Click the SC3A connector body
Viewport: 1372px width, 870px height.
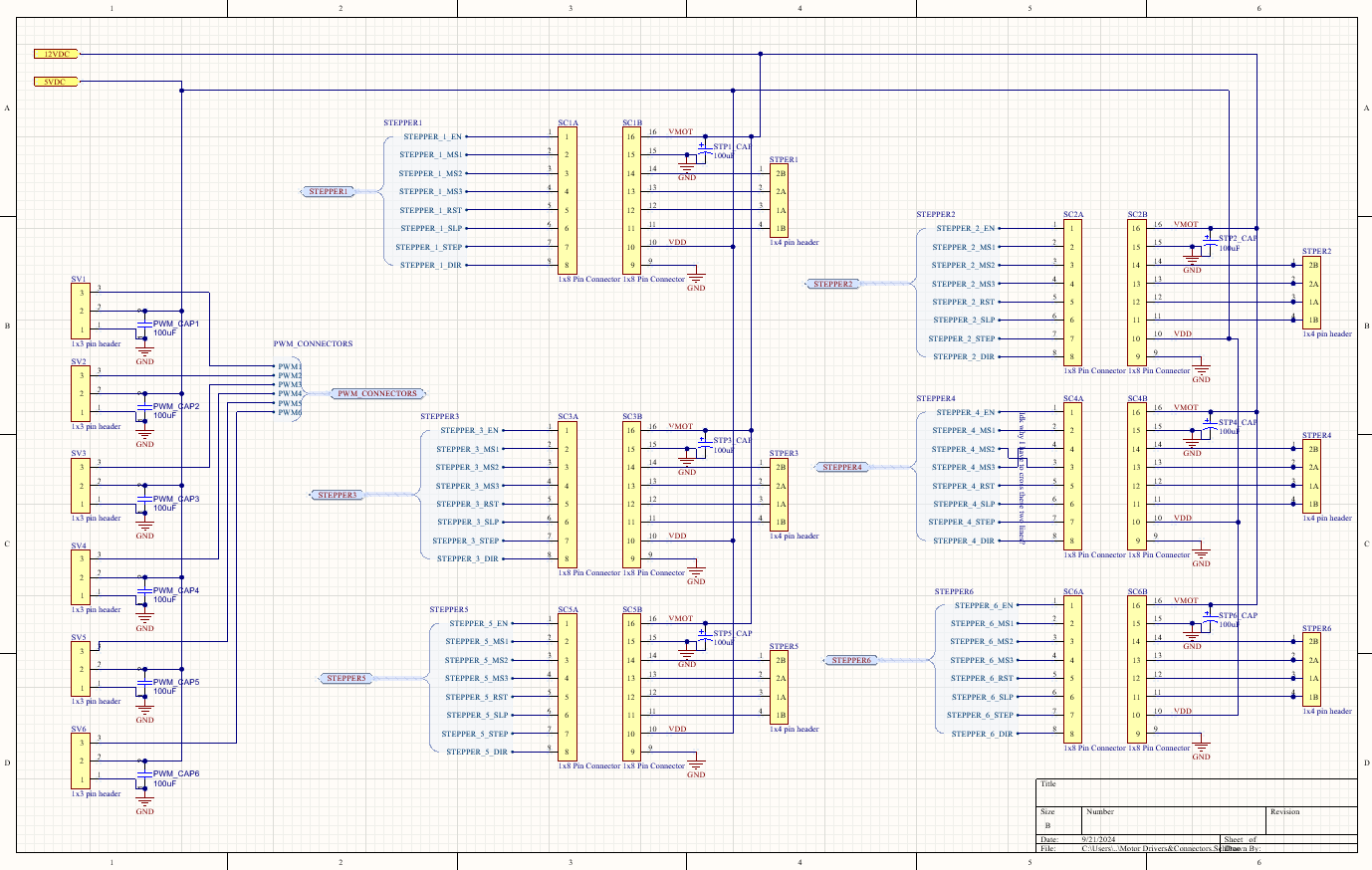568,495
